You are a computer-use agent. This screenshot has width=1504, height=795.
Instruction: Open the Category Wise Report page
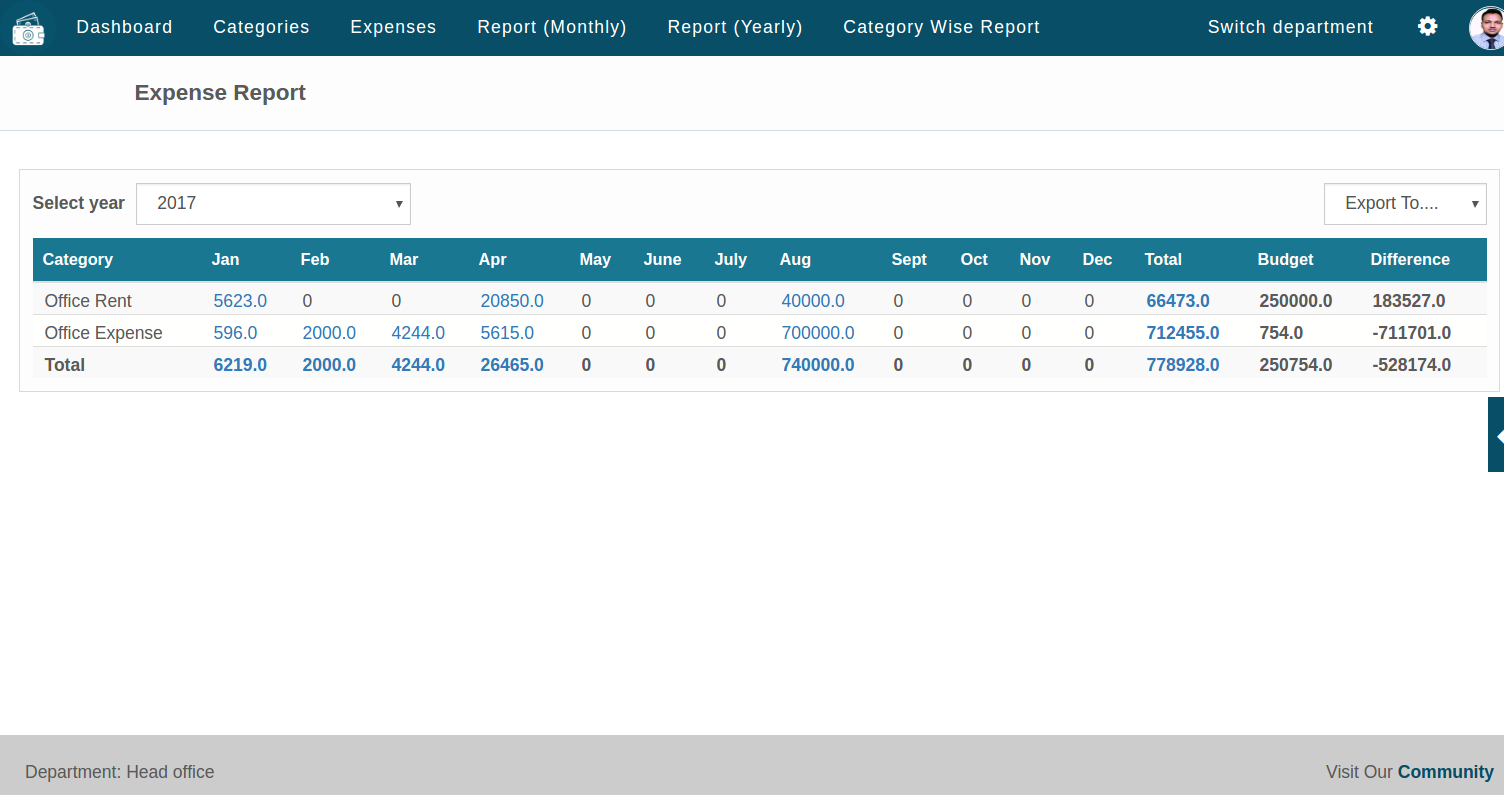pyautogui.click(x=940, y=27)
